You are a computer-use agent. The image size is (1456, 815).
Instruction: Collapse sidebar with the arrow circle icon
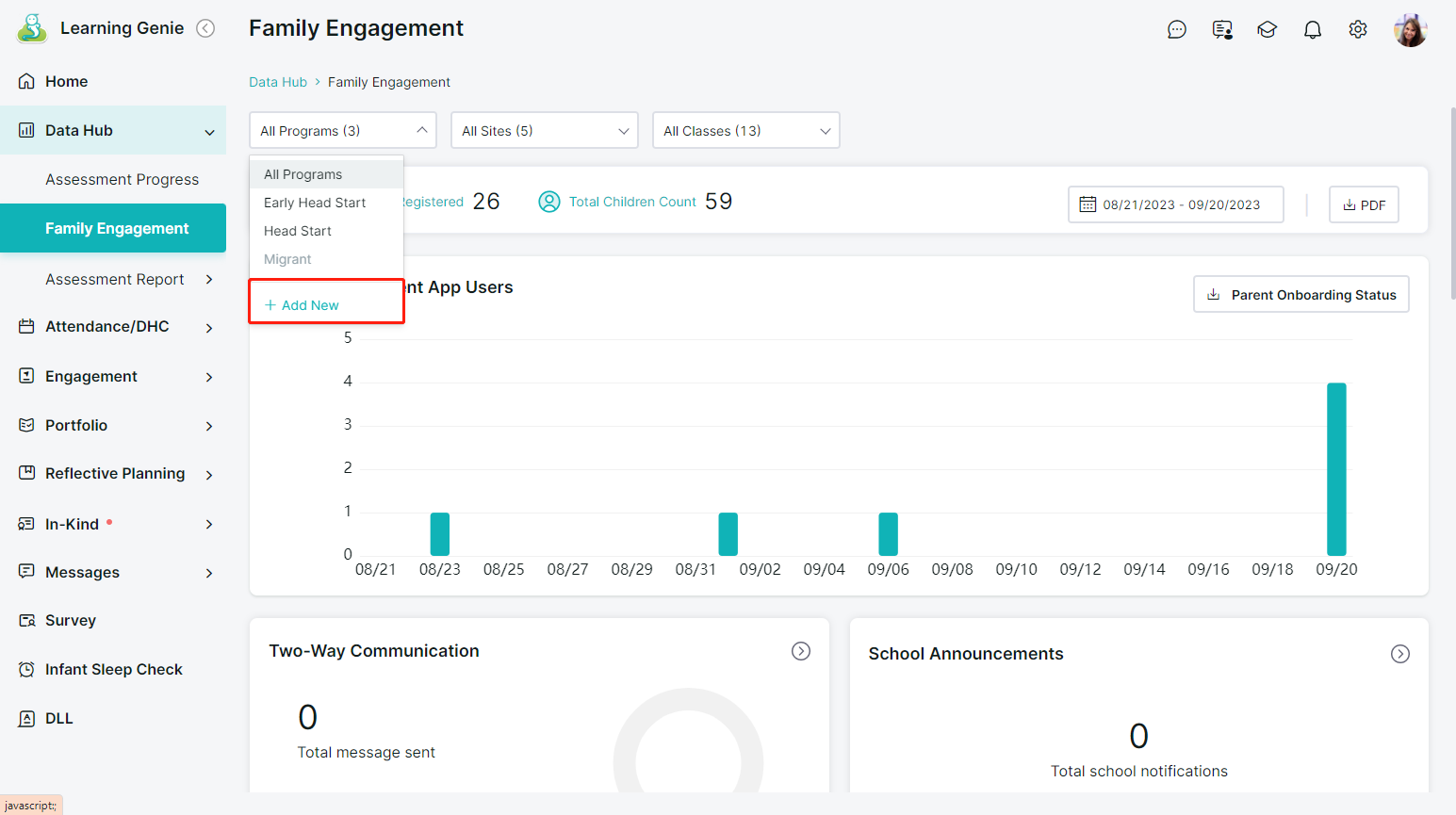tap(205, 28)
